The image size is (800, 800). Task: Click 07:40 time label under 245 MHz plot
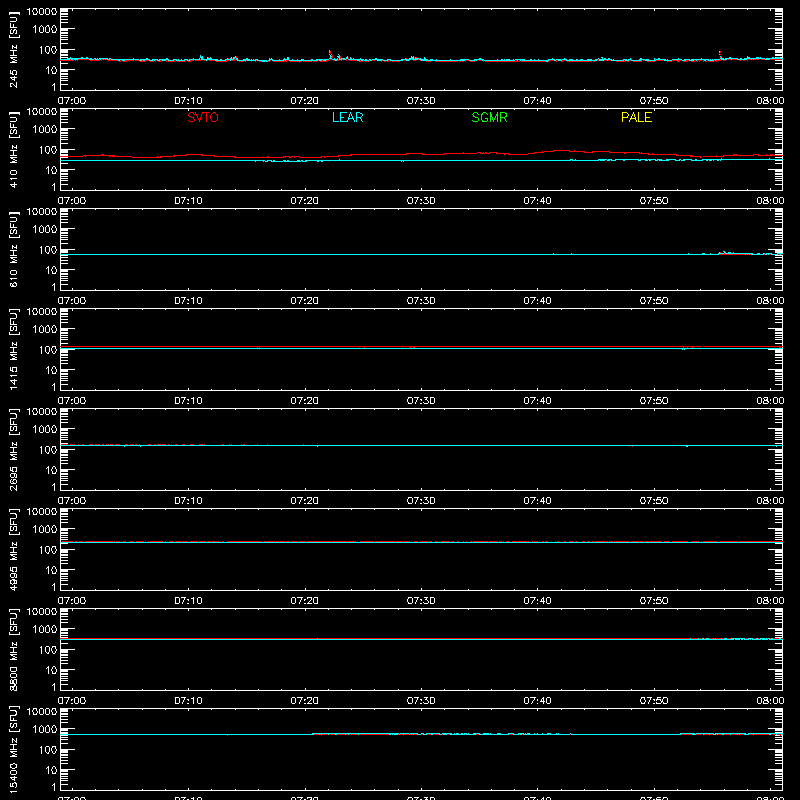coord(537,101)
